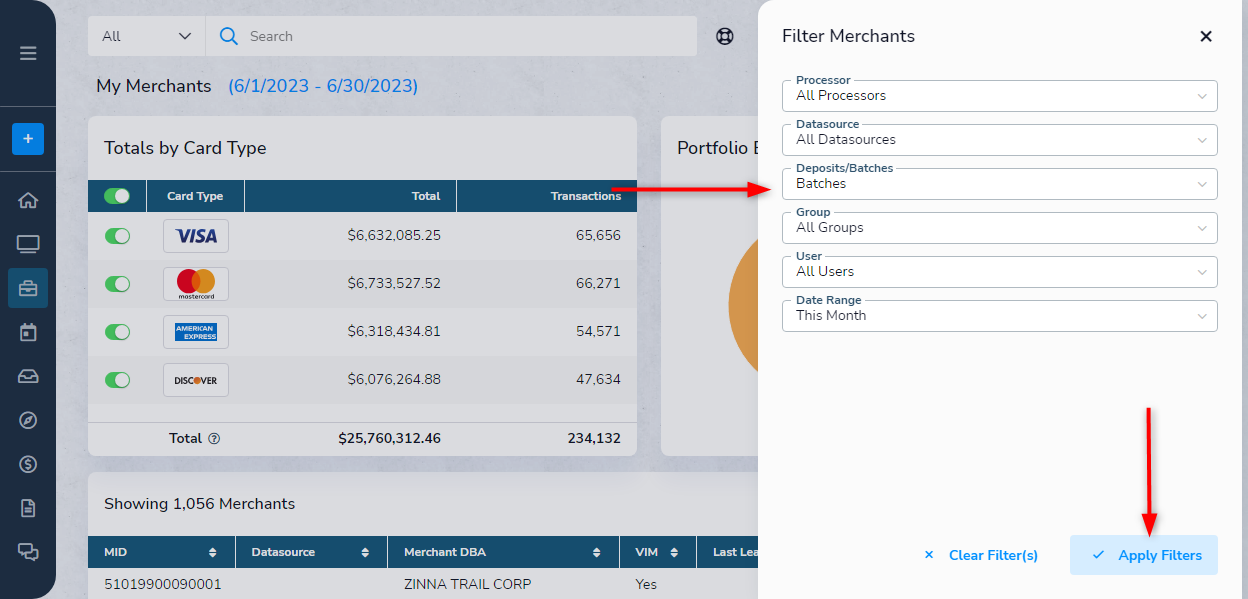
Task: Toggle all card types in header
Action: pos(117,196)
